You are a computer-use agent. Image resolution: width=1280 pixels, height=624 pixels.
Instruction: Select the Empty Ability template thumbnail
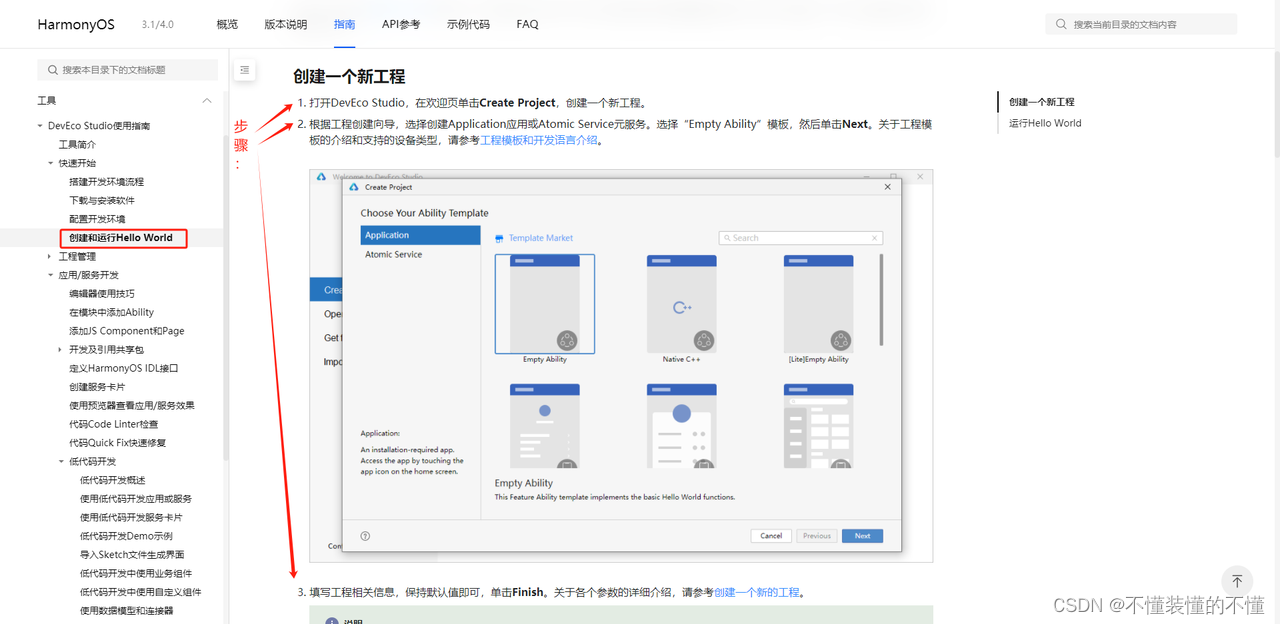pos(545,304)
